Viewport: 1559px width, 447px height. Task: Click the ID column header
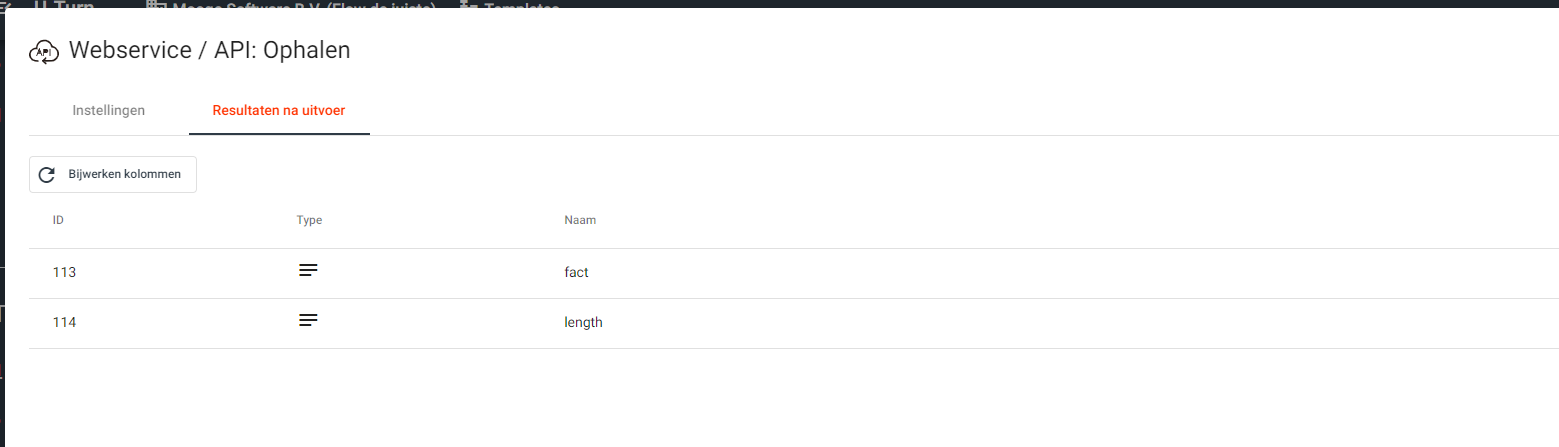coord(59,220)
